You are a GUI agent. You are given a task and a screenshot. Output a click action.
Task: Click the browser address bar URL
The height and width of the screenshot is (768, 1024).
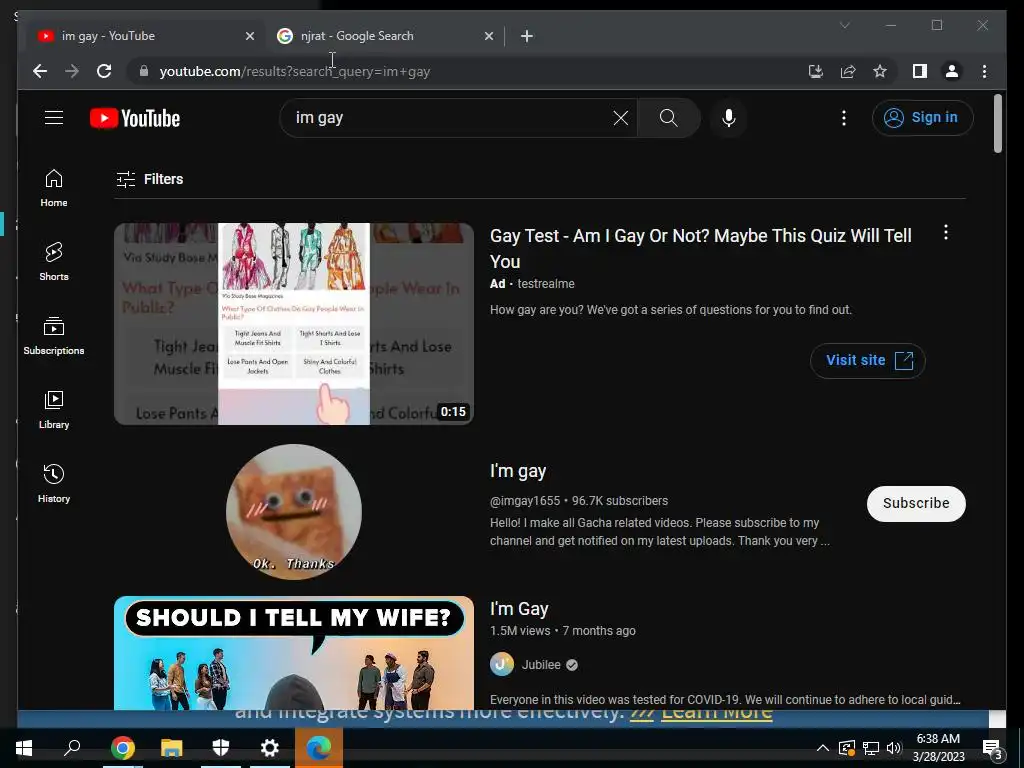[x=295, y=71]
